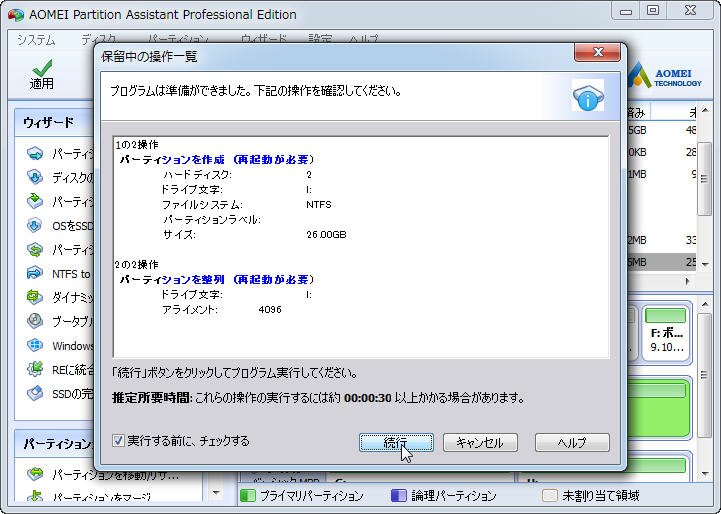
Task: Click the 00:00:30 estimated time text
Action: coord(367,398)
